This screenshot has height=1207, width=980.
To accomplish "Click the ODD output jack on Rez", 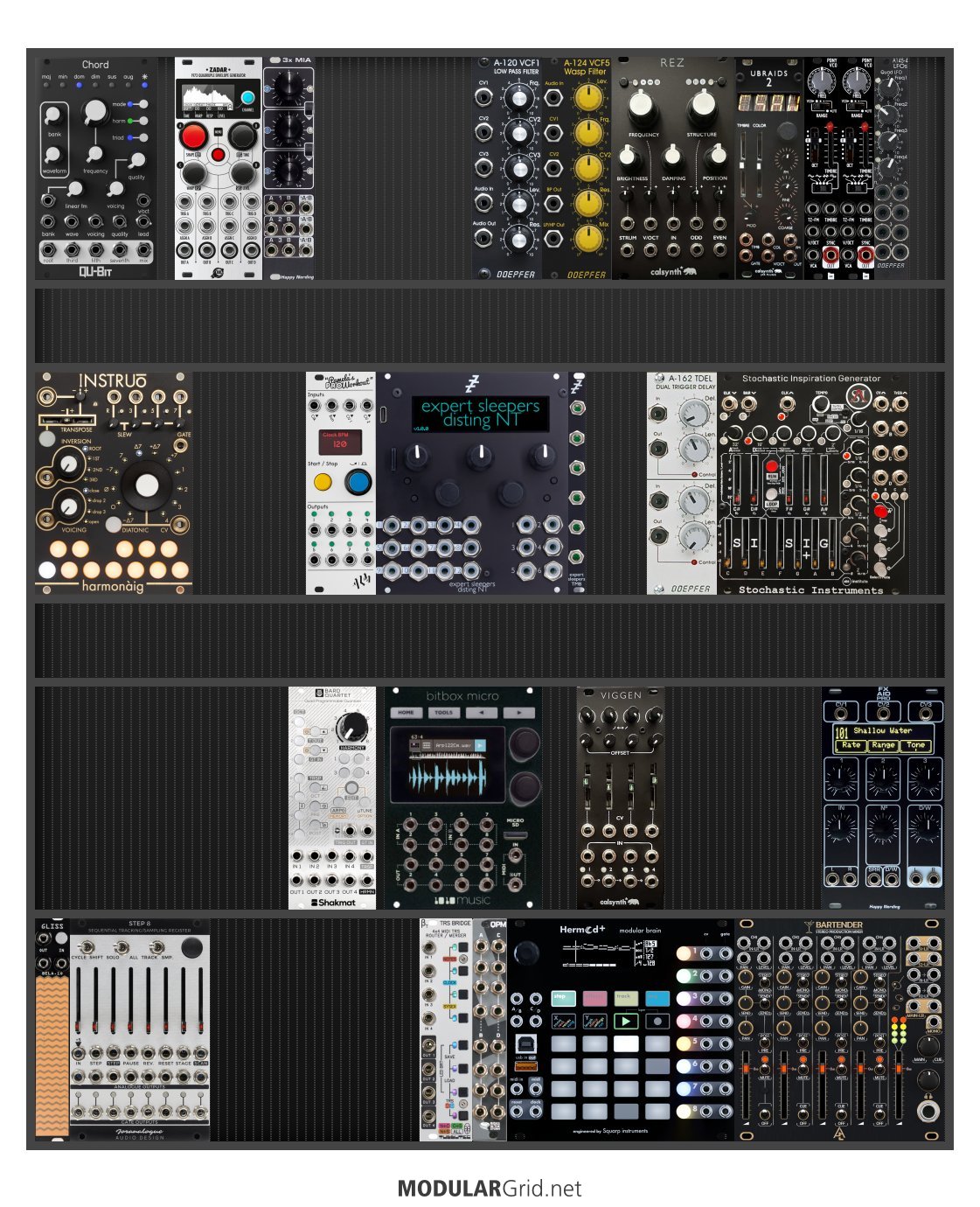I will click(696, 249).
